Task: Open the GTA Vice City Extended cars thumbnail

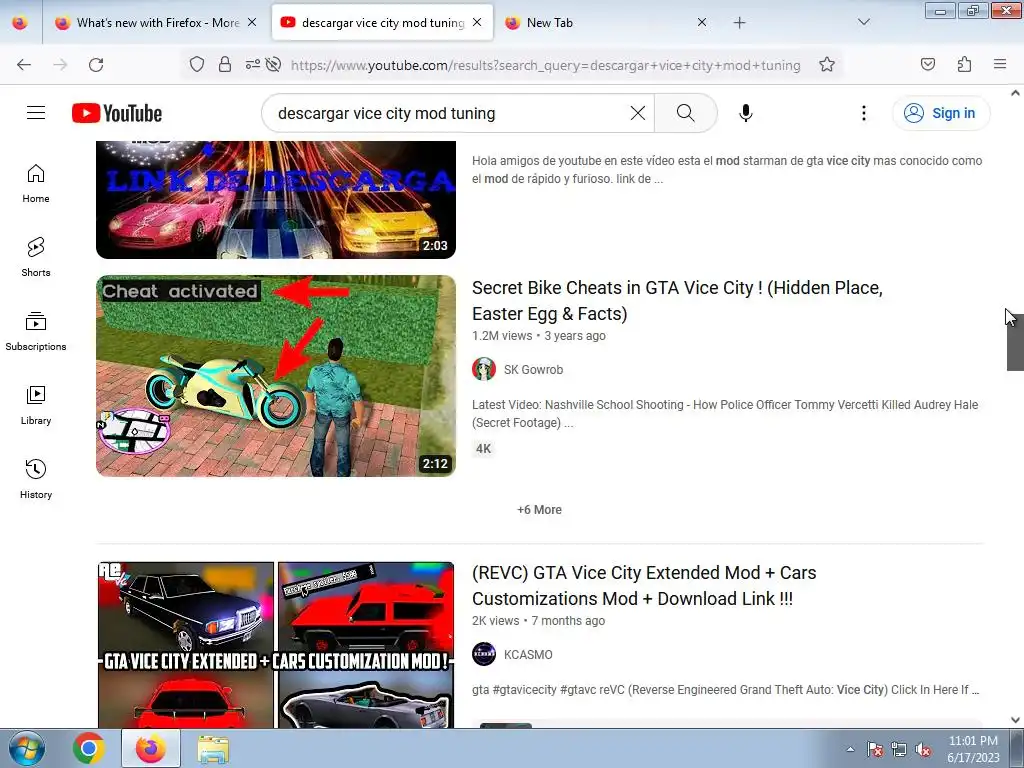Action: [276, 645]
